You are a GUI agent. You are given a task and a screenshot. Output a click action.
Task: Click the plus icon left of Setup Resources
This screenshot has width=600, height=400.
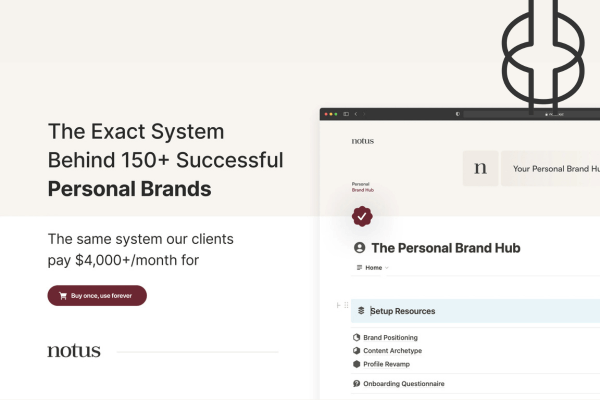click(x=338, y=305)
